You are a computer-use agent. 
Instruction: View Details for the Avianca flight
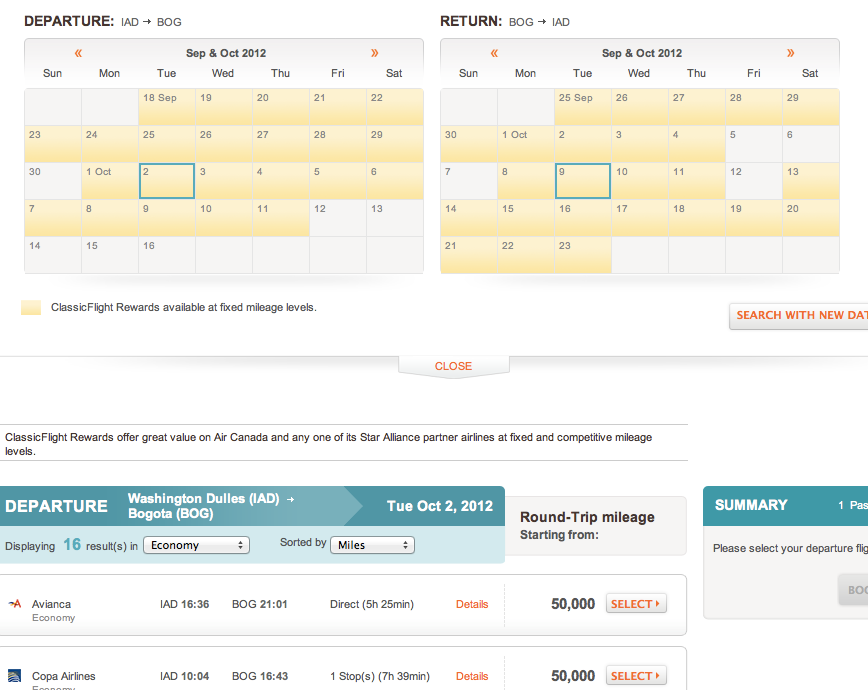[x=472, y=604]
